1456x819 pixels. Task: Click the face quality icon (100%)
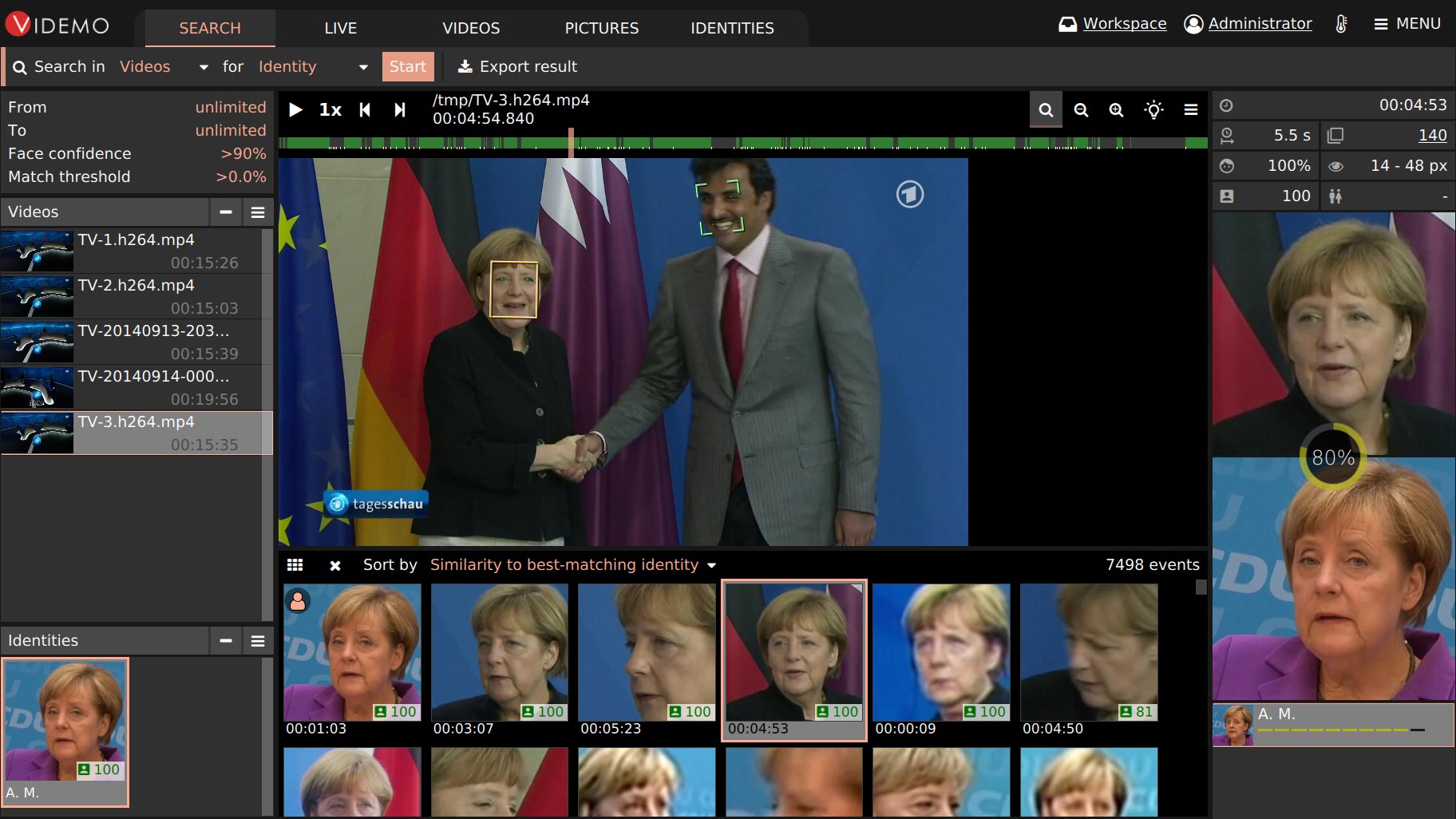[1227, 166]
